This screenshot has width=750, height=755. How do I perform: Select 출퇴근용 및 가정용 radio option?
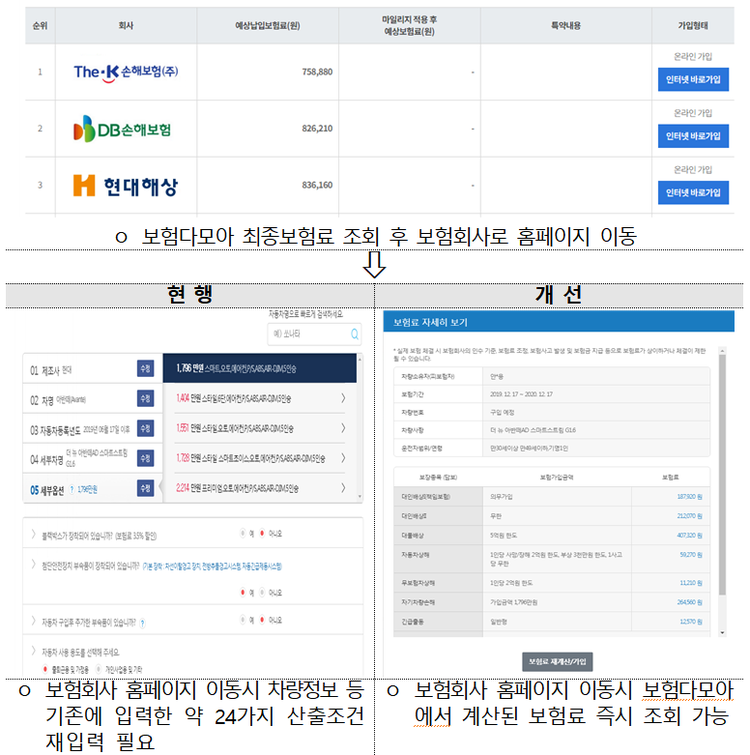[45, 669]
